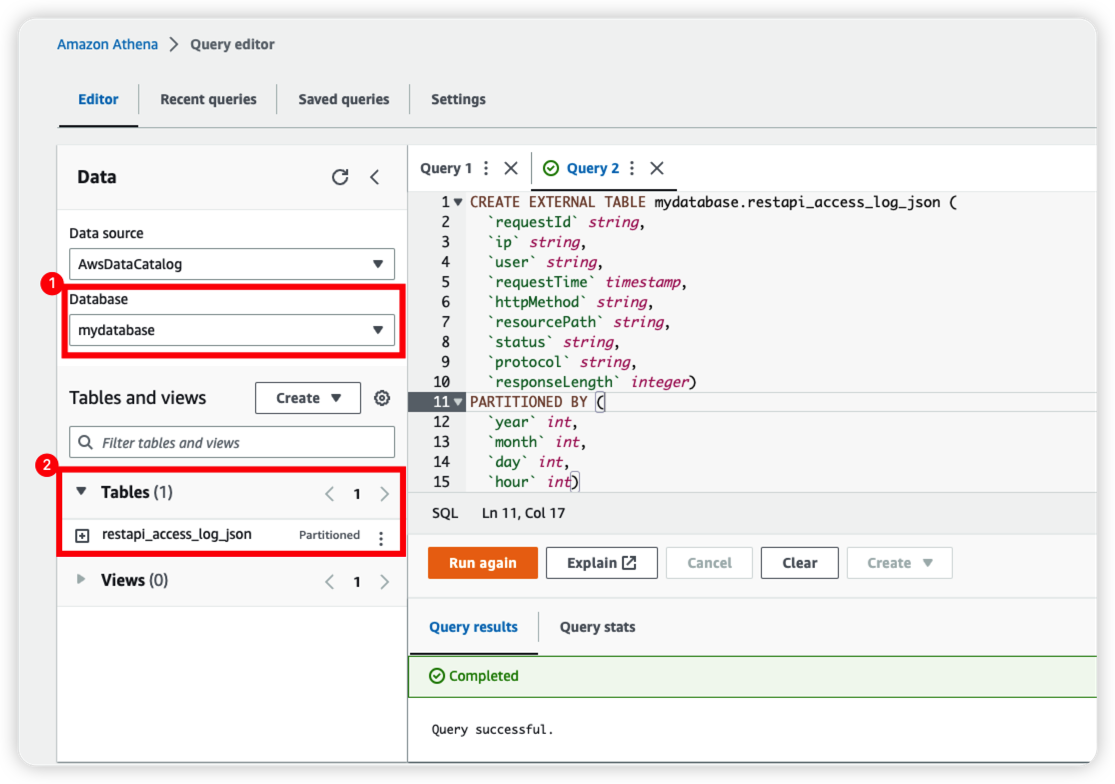Expand the Views section
This screenshot has height=784, width=1115.
[81, 580]
